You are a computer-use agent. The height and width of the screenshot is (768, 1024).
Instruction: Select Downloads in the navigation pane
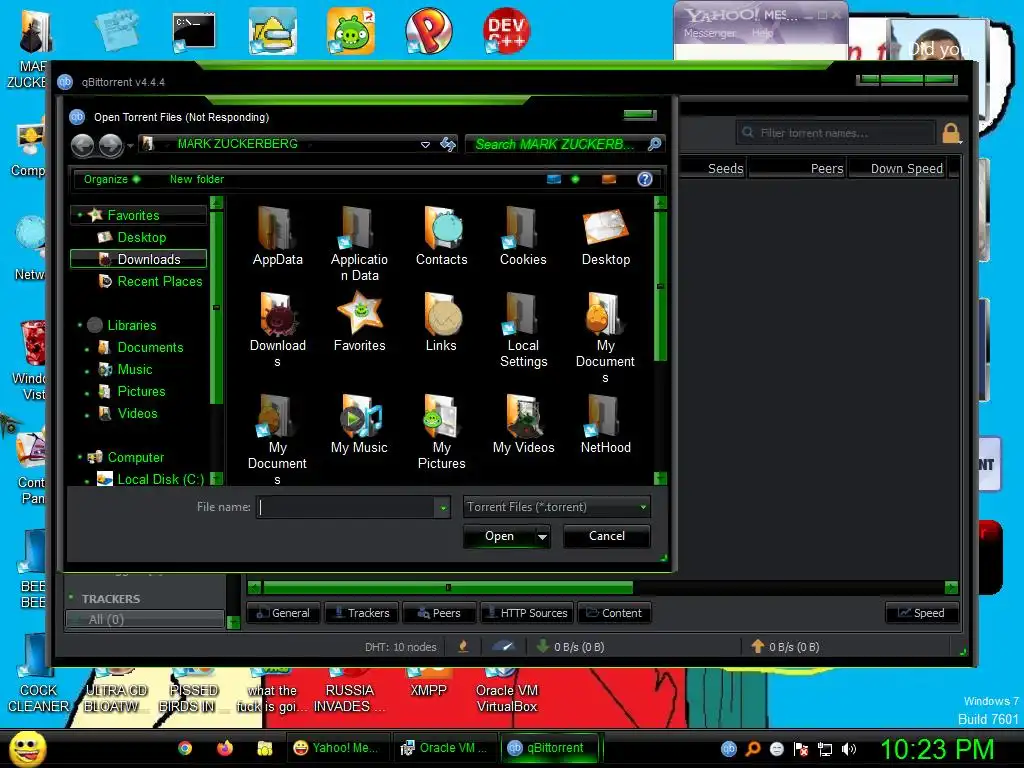click(138, 259)
